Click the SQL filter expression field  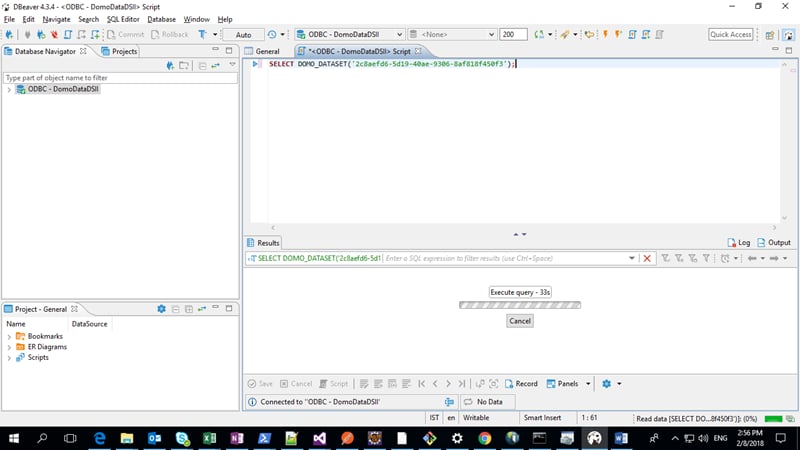[505, 258]
